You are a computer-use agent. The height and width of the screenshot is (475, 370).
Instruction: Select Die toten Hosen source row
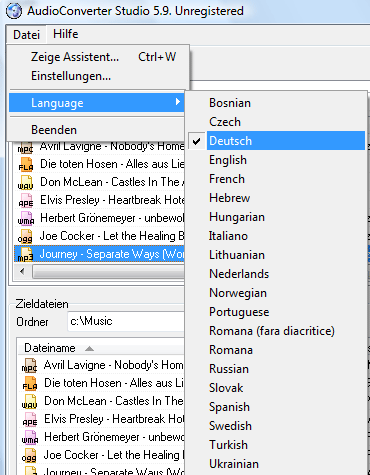point(99,164)
